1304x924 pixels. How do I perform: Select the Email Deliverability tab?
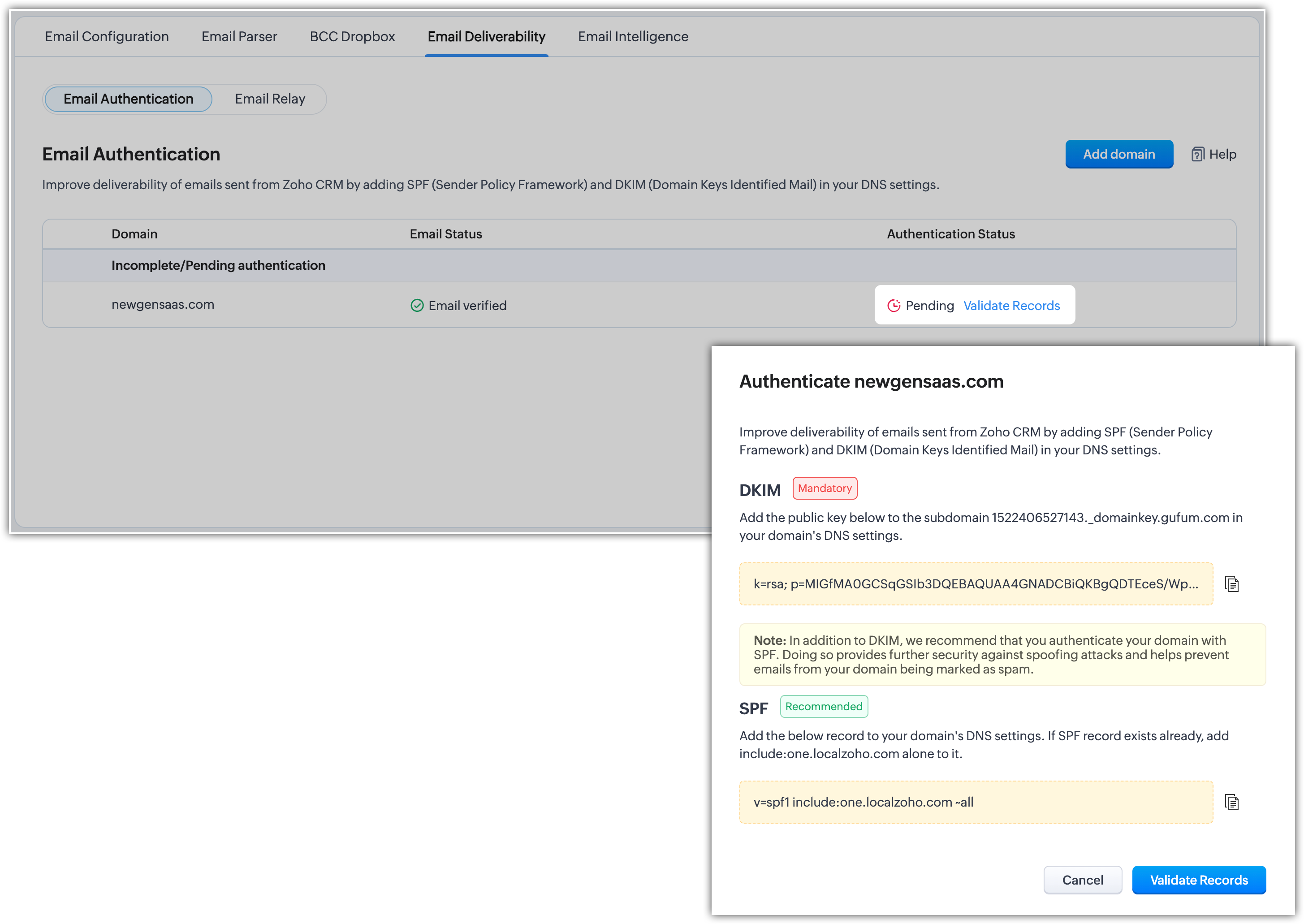[x=487, y=36]
